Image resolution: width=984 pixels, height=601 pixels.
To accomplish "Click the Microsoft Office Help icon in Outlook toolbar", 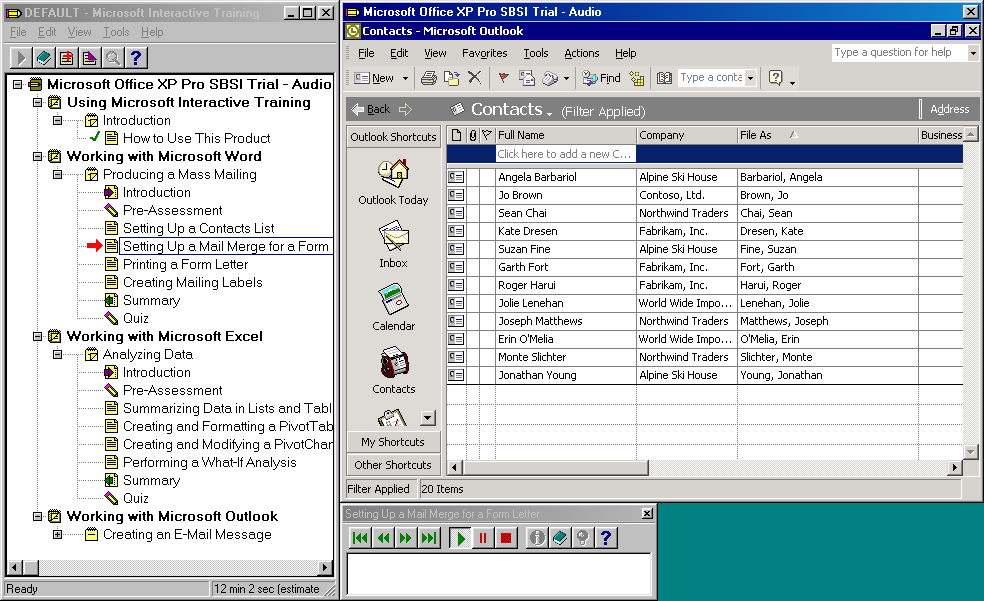I will (x=776, y=78).
